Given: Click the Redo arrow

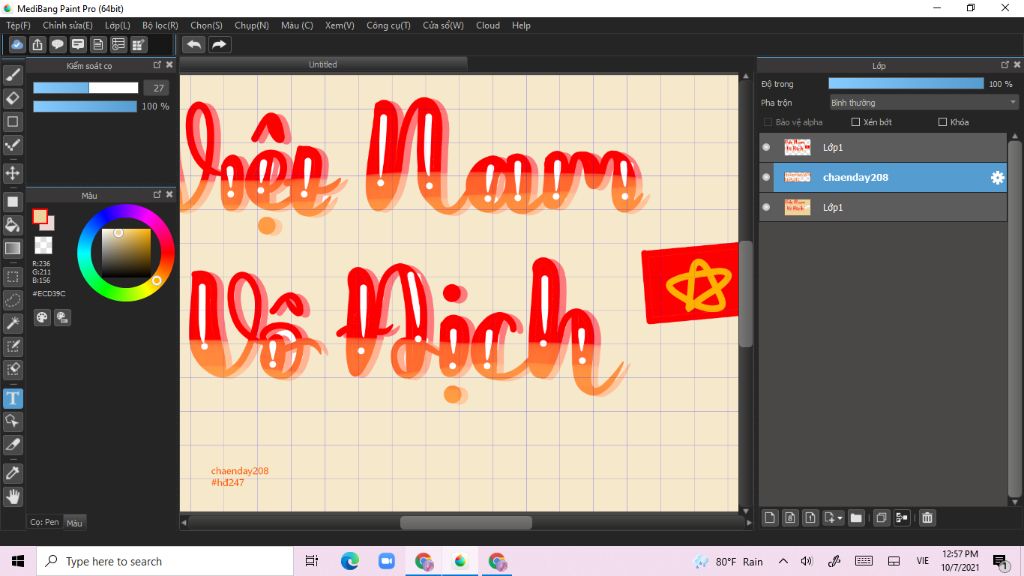Looking at the screenshot, I should 219,44.
